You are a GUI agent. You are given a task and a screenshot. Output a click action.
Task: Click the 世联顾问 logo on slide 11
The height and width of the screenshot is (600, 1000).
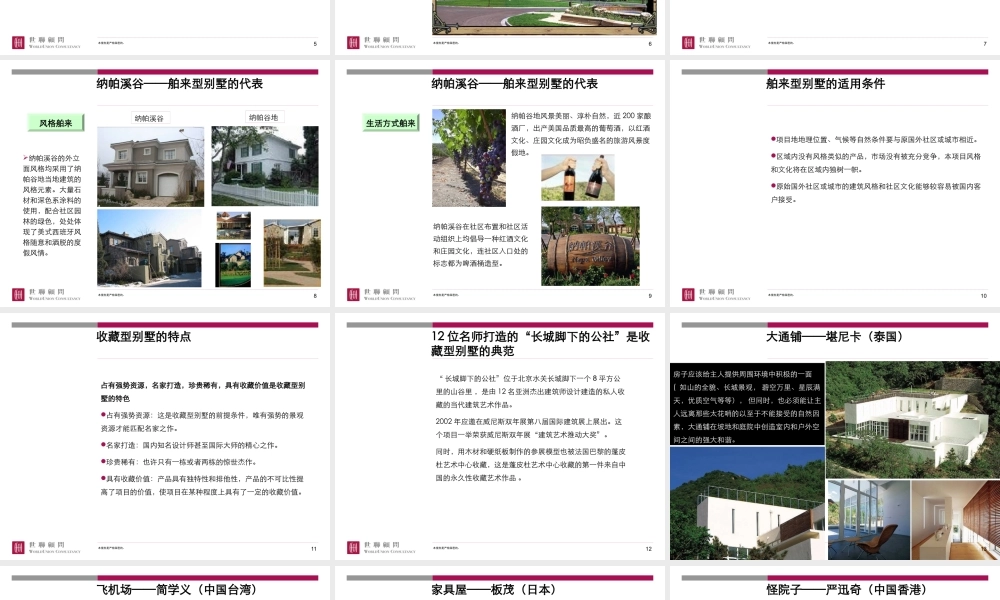pyautogui.click(x=46, y=547)
